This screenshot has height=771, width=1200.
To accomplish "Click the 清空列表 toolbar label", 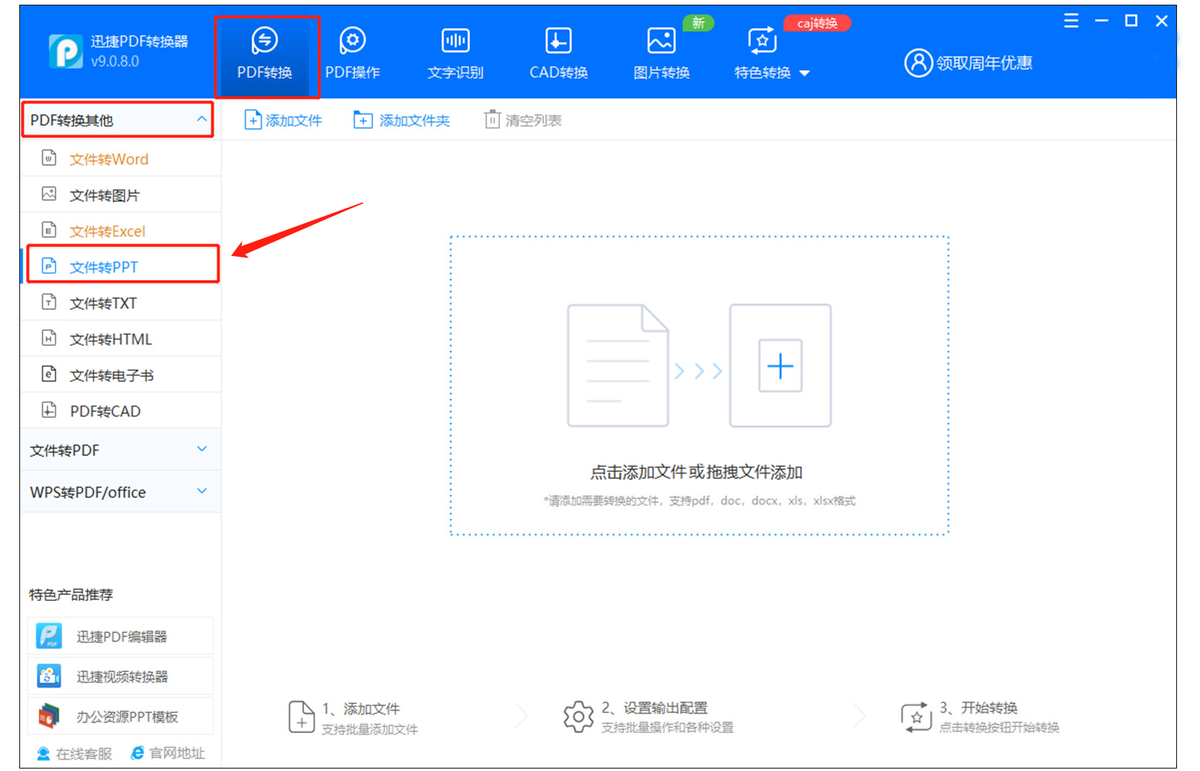I will [534, 121].
